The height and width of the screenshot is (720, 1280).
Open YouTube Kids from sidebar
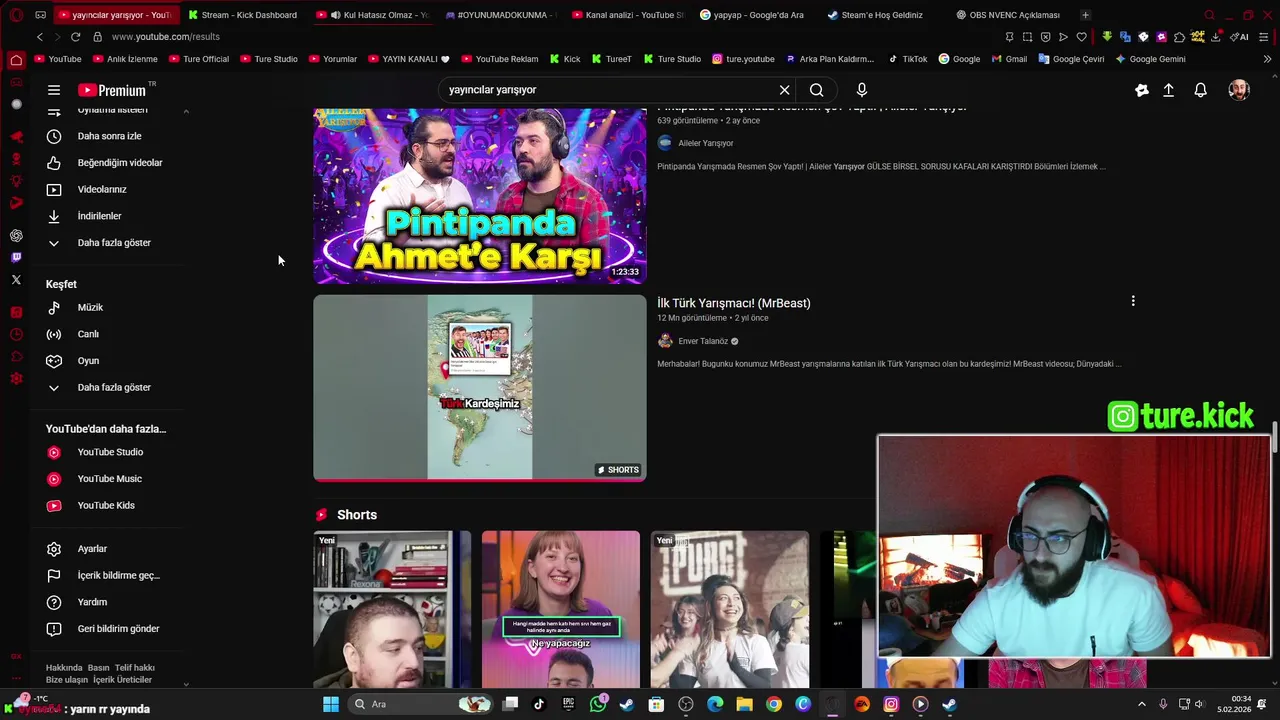click(x=104, y=505)
